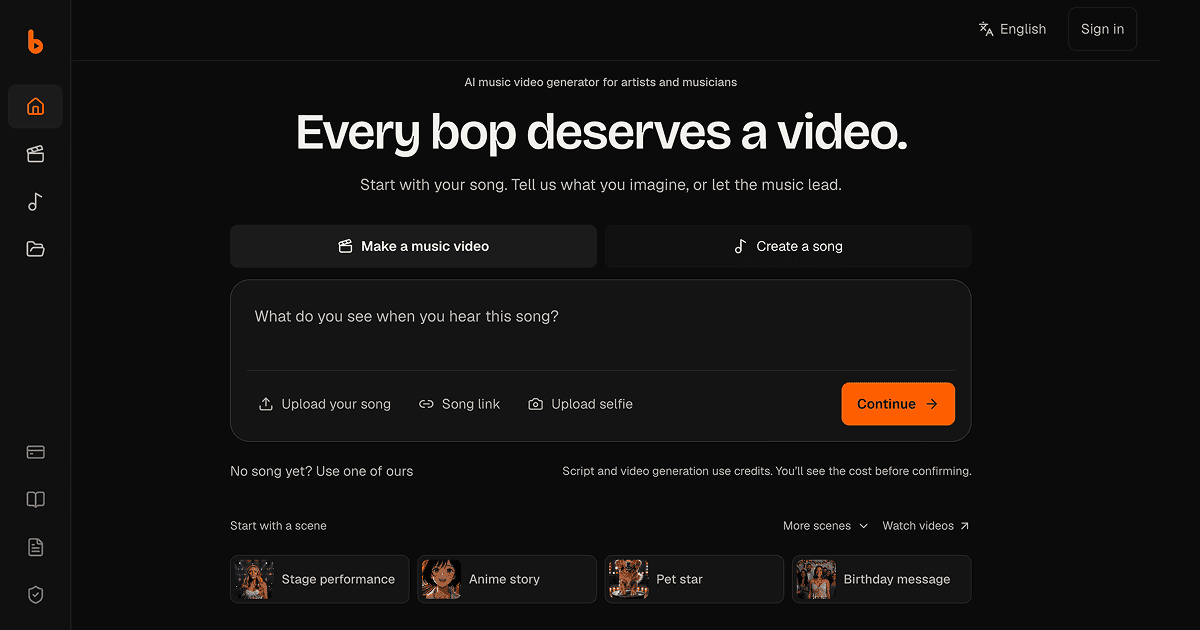The width and height of the screenshot is (1200, 630).
Task: Open the clapperboard videos icon in sidebar
Action: (35, 154)
